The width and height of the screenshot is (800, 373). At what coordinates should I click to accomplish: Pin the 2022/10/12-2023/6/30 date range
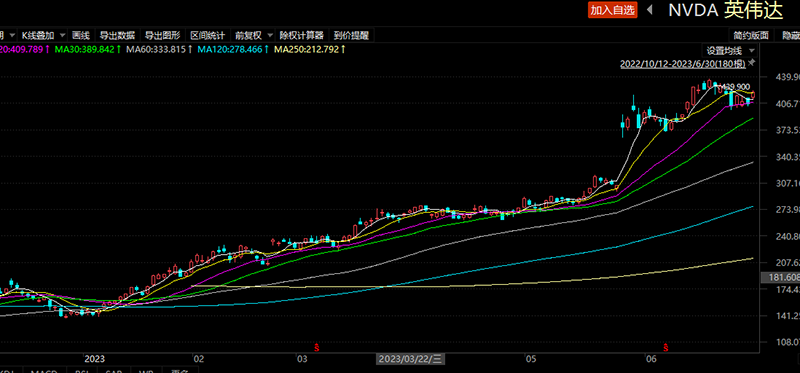(x=752, y=63)
